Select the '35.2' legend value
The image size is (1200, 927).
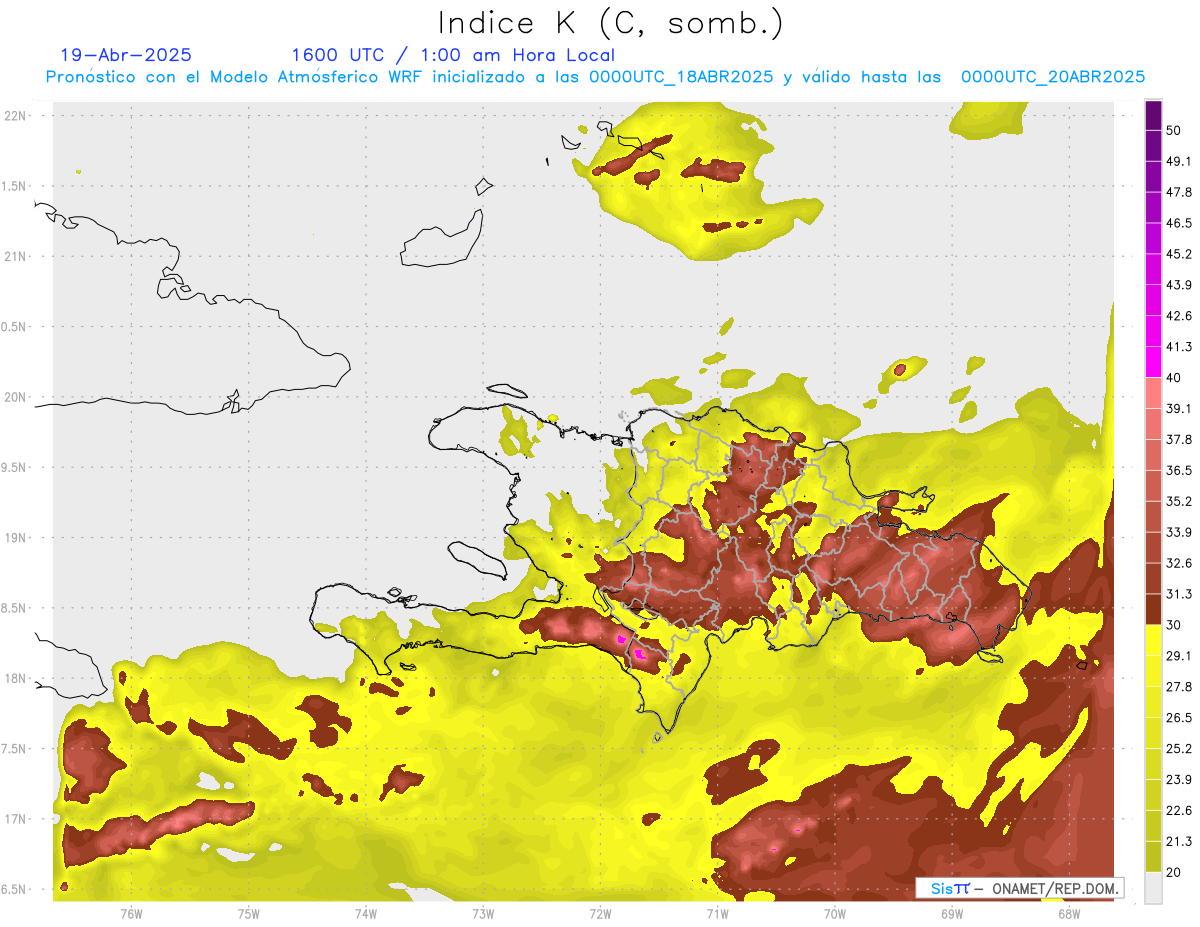[1180, 501]
